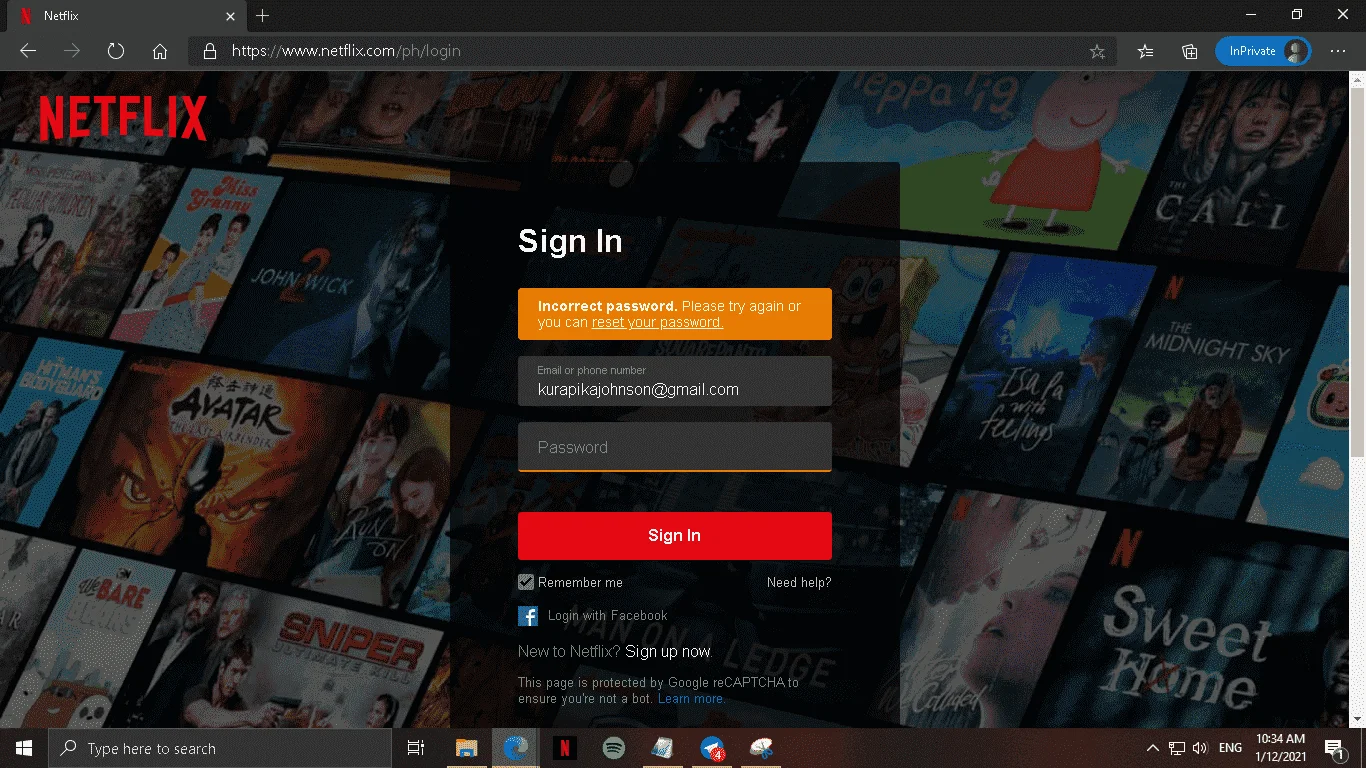Open reCAPTCHA Learn more link
1366x768 pixels.
pyautogui.click(x=691, y=699)
